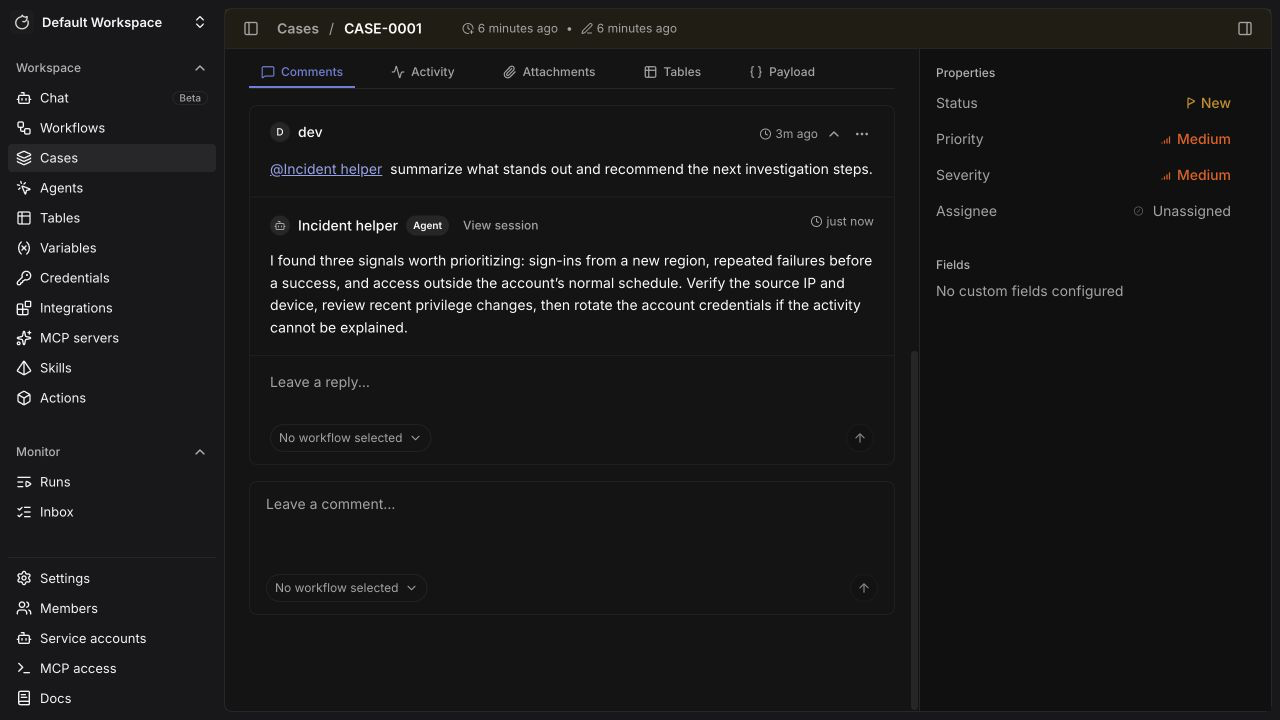Click the dev user avatar
Image resolution: width=1280 pixels, height=720 pixels.
(280, 132)
